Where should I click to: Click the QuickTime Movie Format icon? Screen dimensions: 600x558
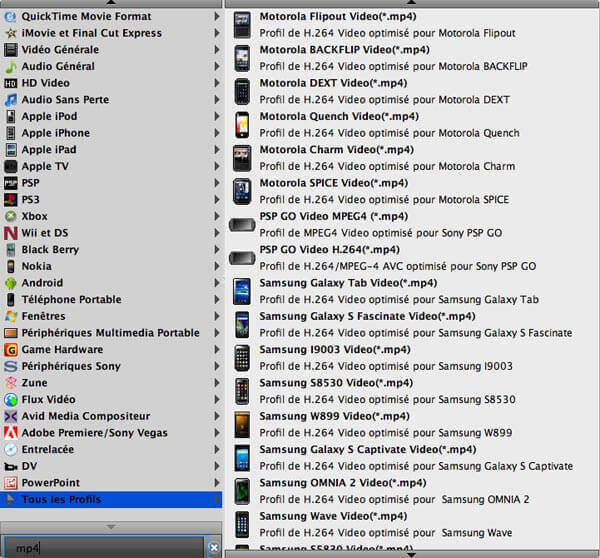pyautogui.click(x=11, y=16)
